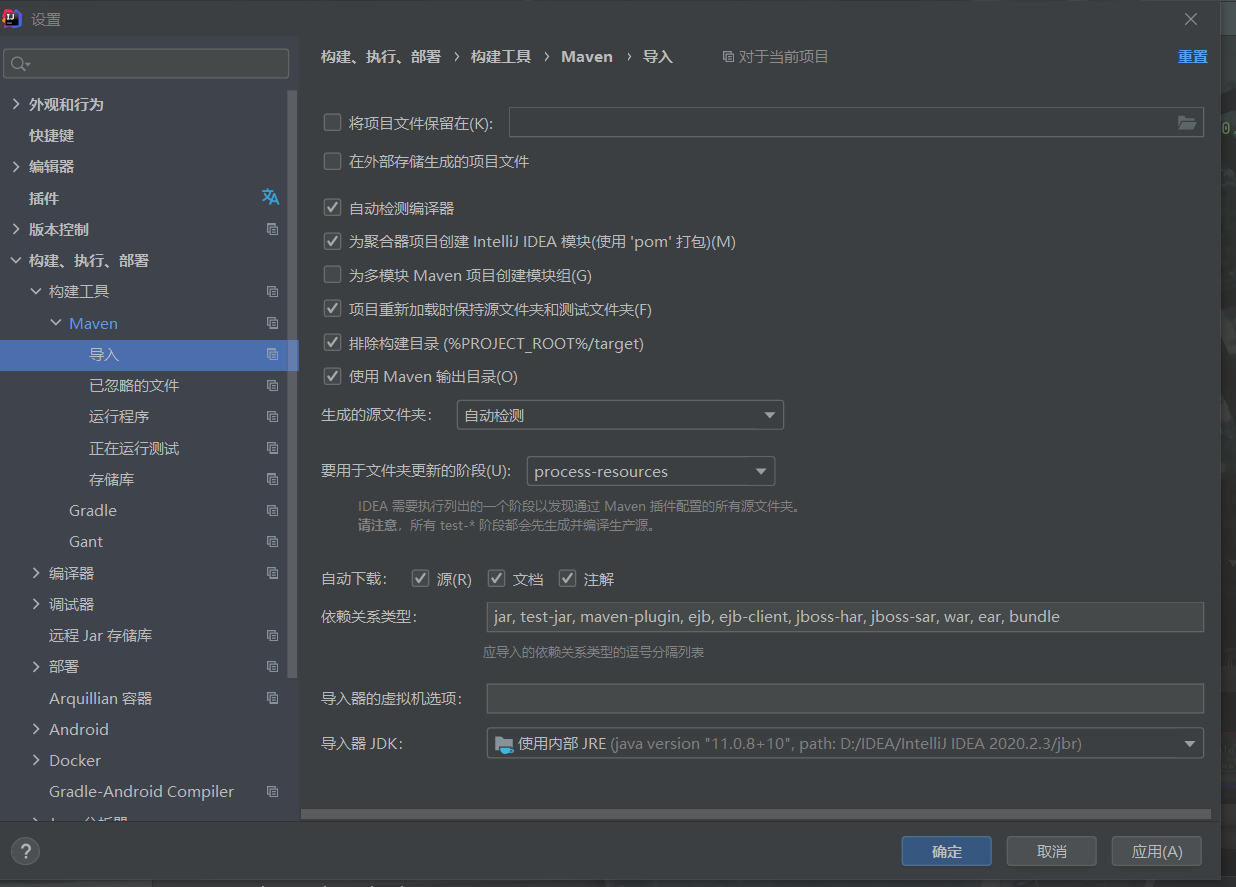Viewport: 1236px width, 887px height.
Task: Click the project-level icon next to Gradle
Action: pos(272,510)
